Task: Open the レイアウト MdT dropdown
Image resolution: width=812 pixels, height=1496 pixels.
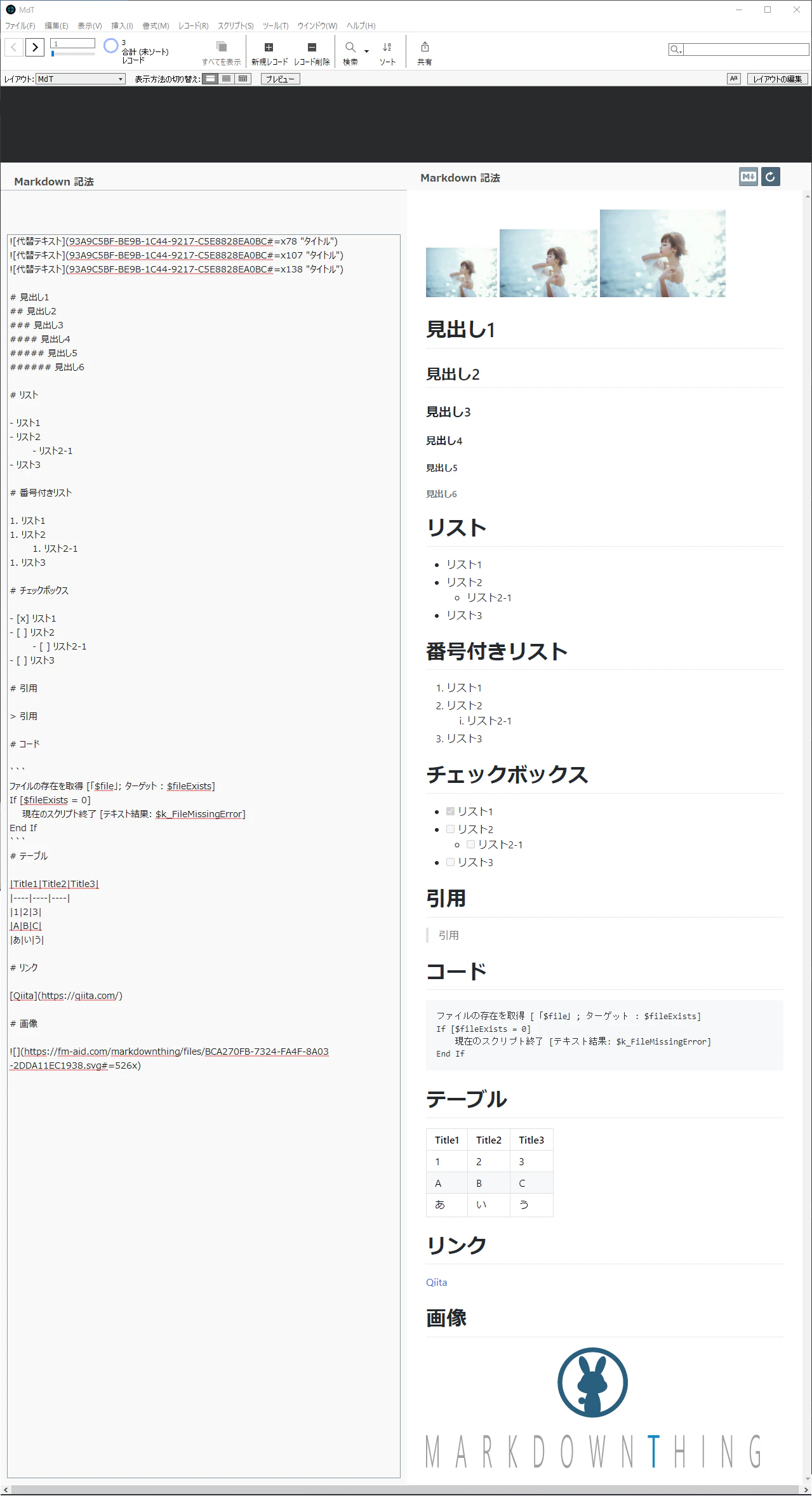Action: pyautogui.click(x=81, y=79)
